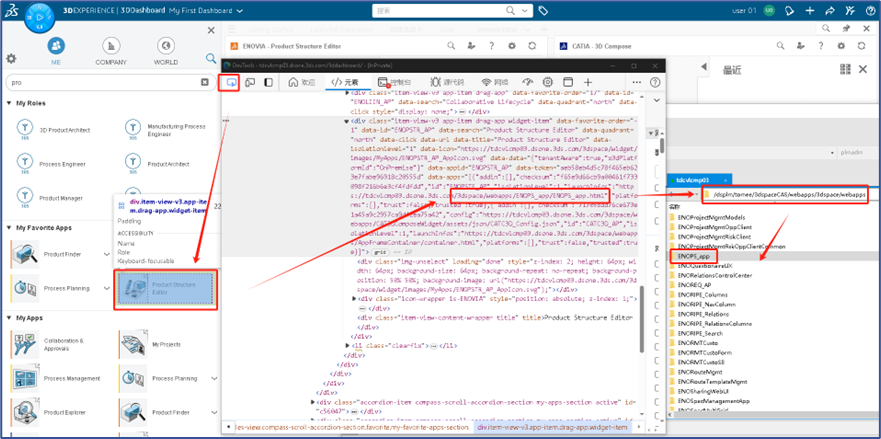This screenshot has height=439, width=881.
Task: Switch to DevTools Network (网络) tab
Action: click(496, 82)
